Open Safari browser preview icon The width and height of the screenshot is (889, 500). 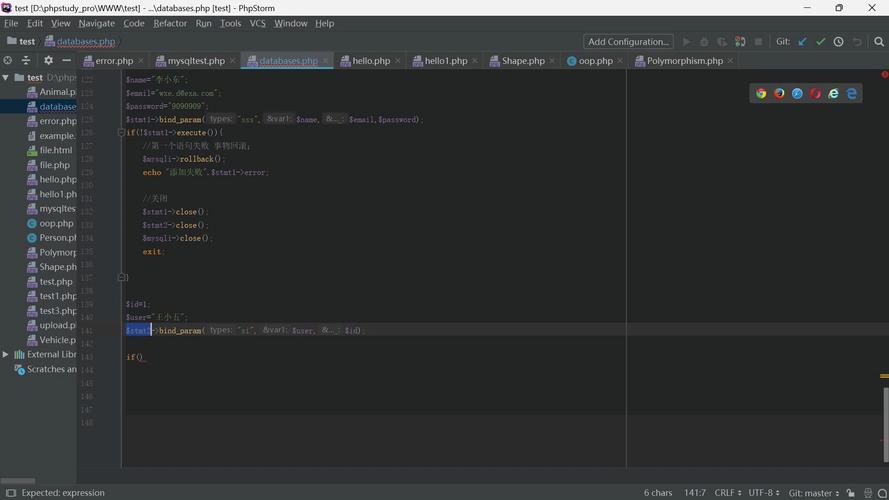(797, 94)
